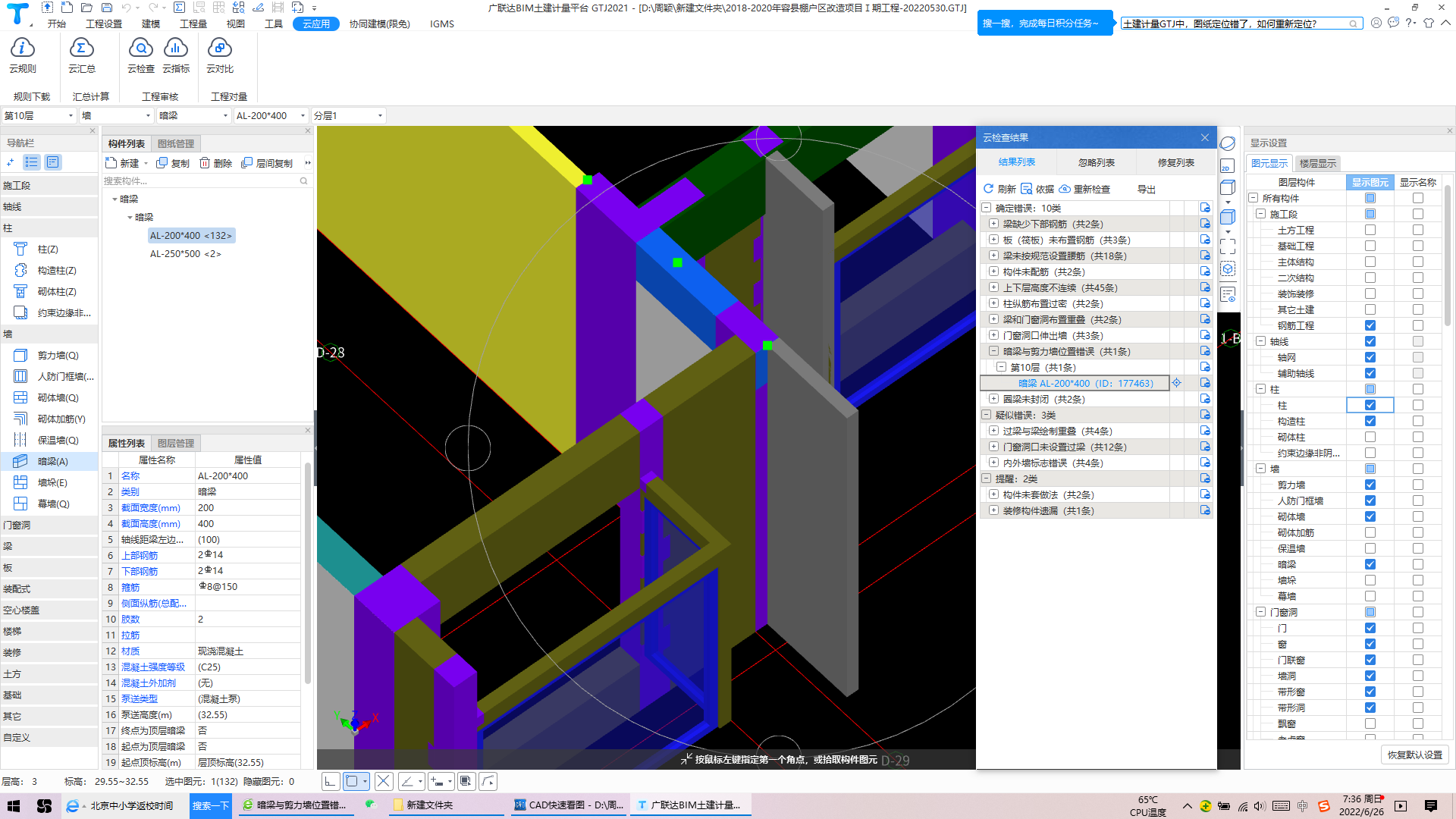
Task: Switch to 楼层显示 tab
Action: (x=1318, y=164)
